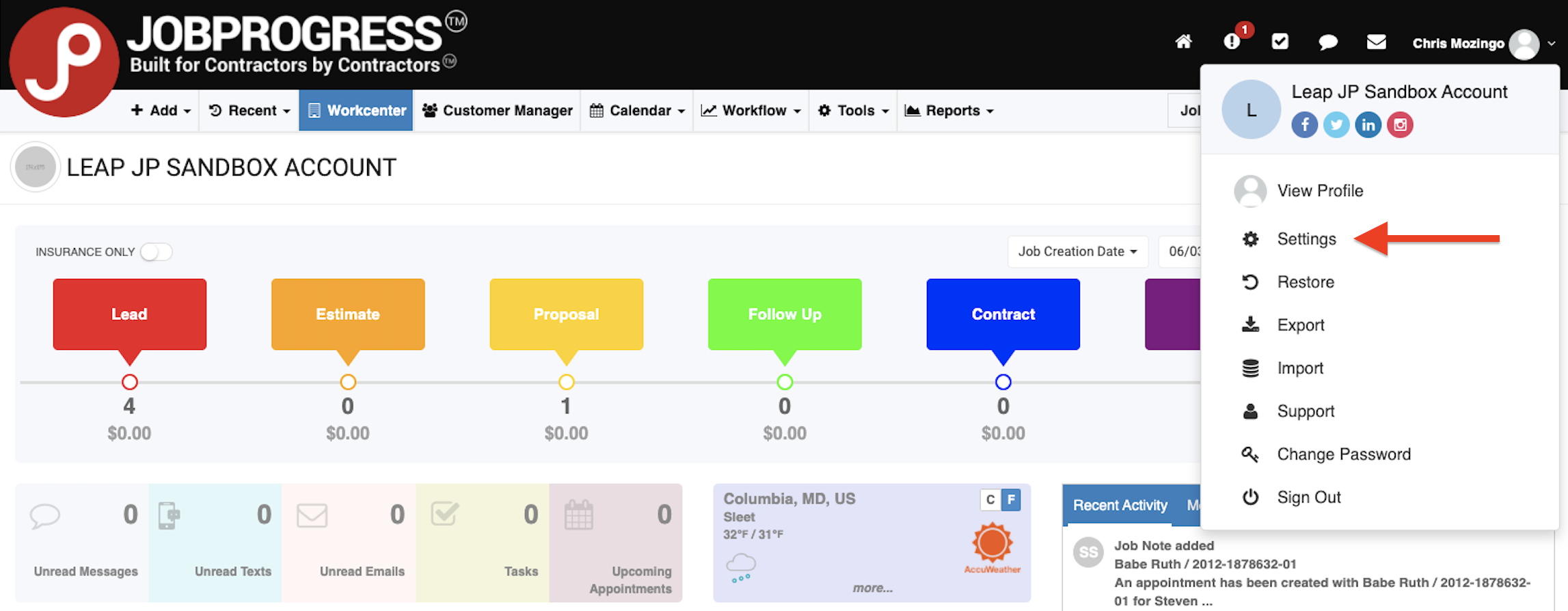
Task: Click the Follow Up stage button
Action: tap(785, 314)
